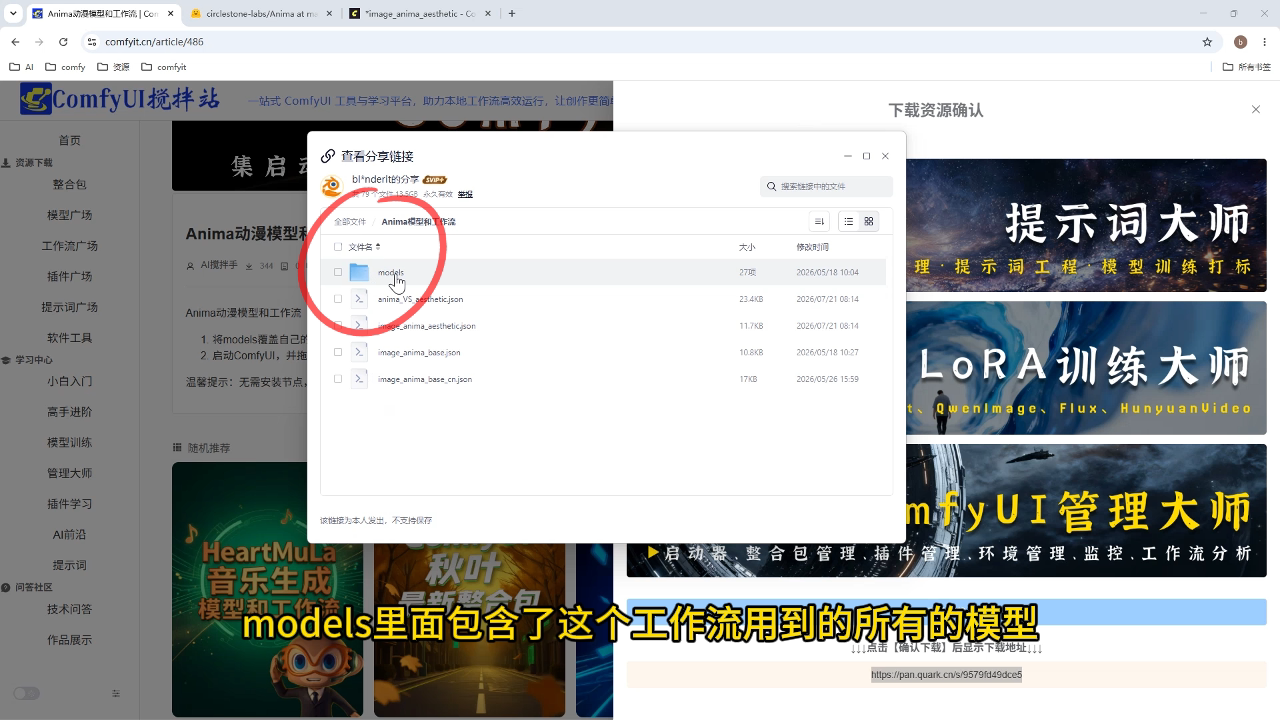Click the search files field in share dialog
The image size is (1280, 720).
coord(826,186)
